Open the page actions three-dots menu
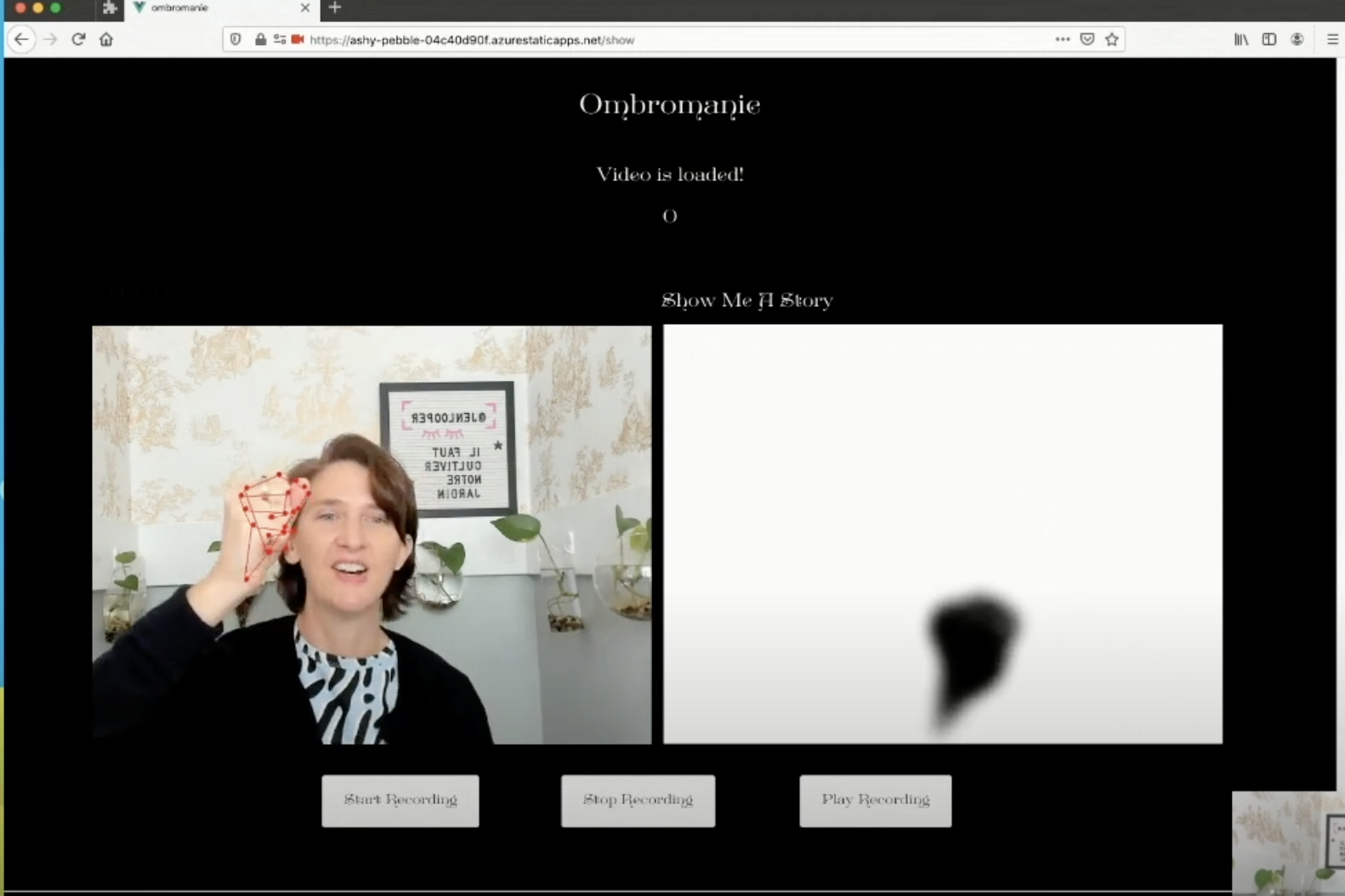 point(1062,39)
